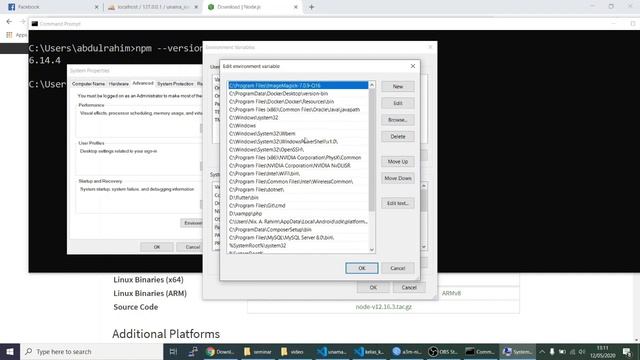The image size is (640, 360).
Task: Click Cancel in Environment Variables window
Action: coord(409,288)
